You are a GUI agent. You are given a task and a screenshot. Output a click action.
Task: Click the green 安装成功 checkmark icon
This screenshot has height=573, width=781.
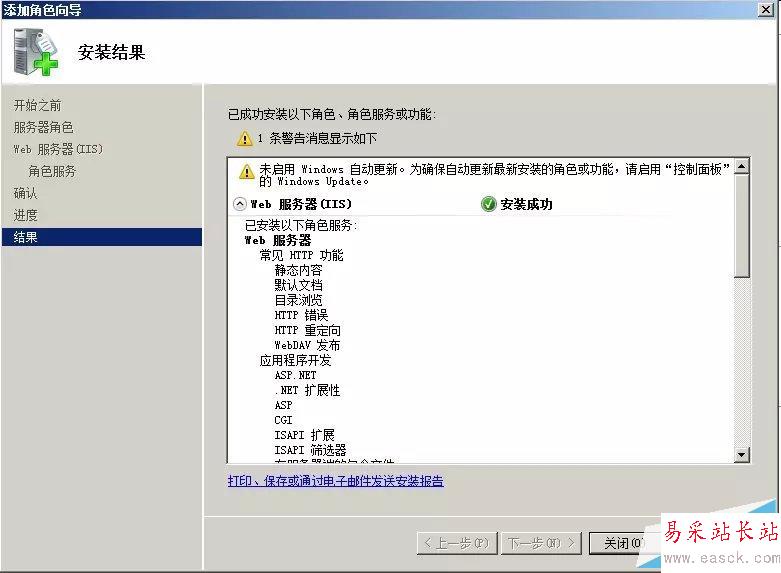(x=489, y=204)
